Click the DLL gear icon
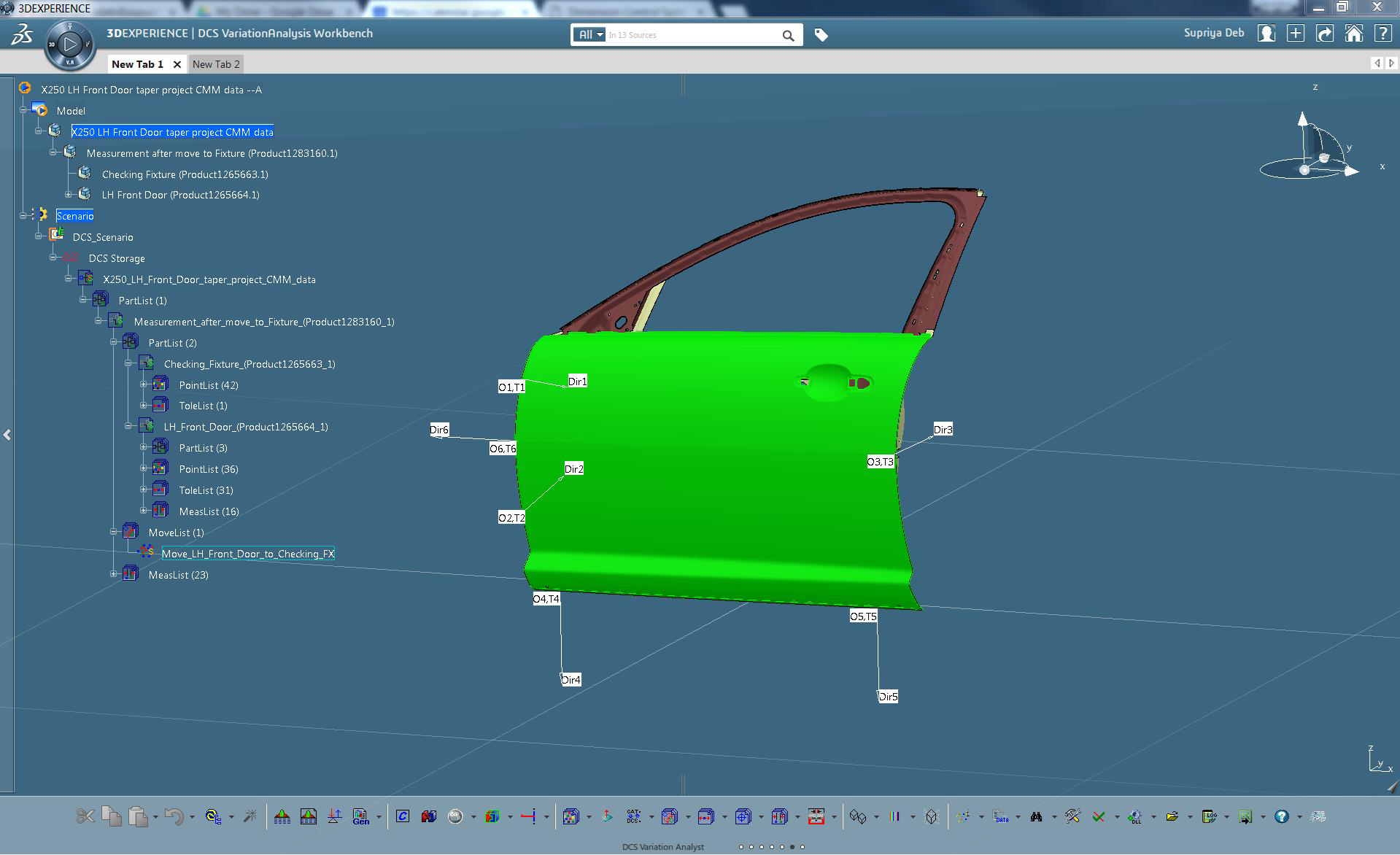 click(1135, 816)
